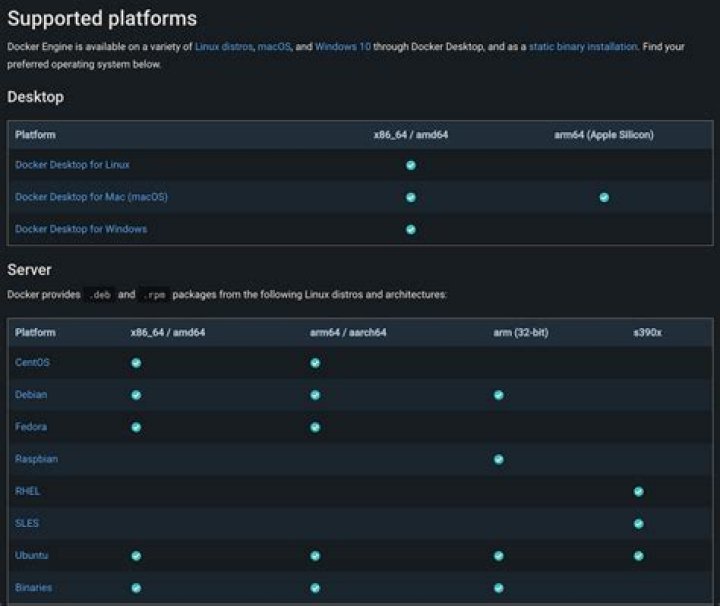Follow the Windows 10 link
Image resolution: width=720 pixels, height=606 pixels.
343,47
